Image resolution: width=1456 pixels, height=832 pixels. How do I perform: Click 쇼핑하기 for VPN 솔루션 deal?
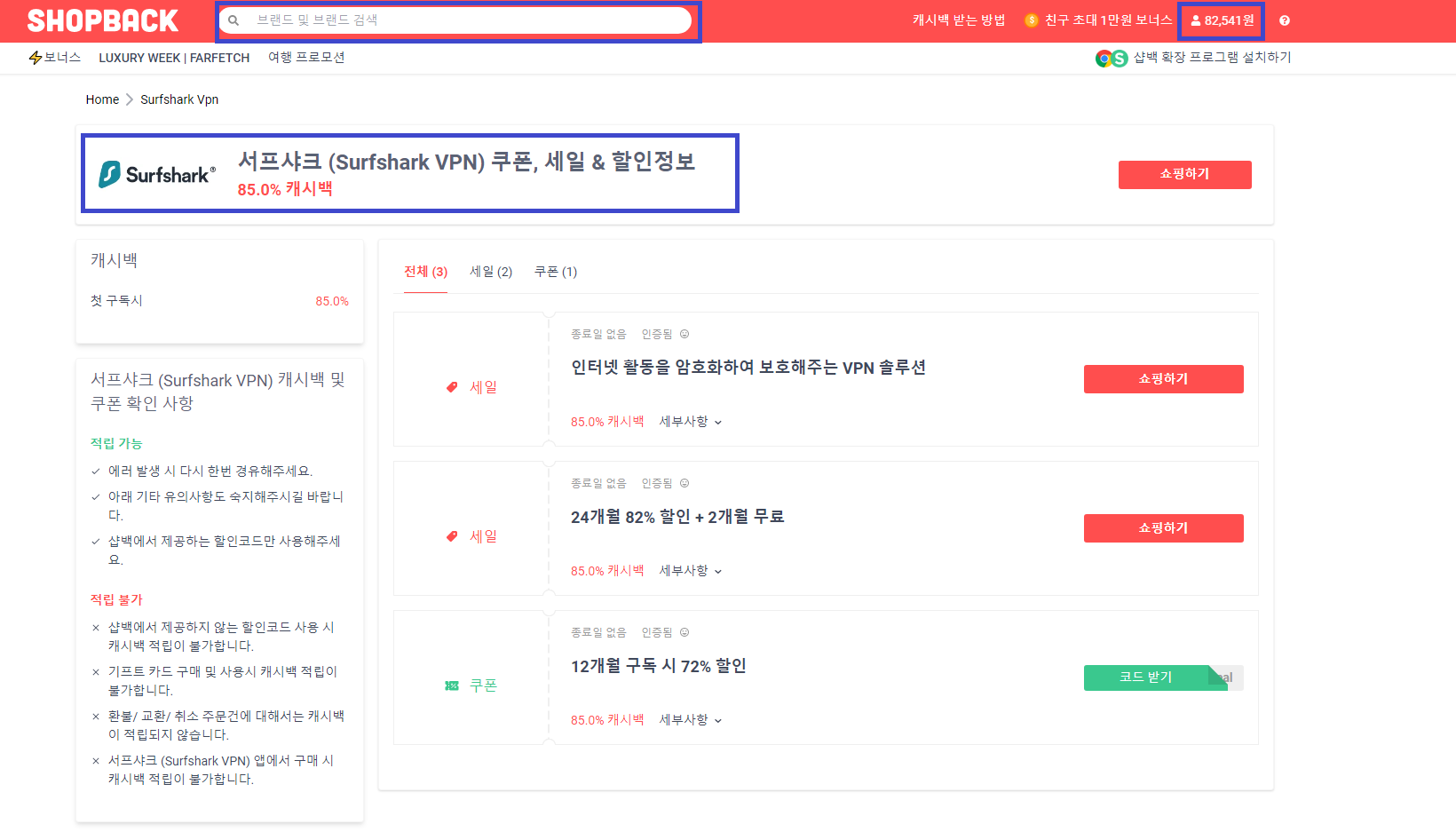click(x=1163, y=379)
